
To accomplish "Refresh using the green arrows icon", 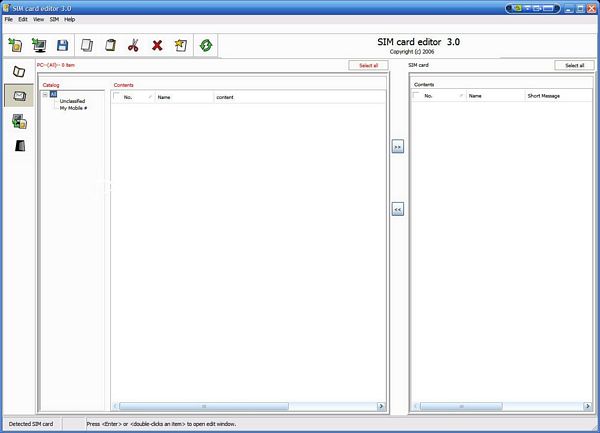I will click(x=206, y=45).
